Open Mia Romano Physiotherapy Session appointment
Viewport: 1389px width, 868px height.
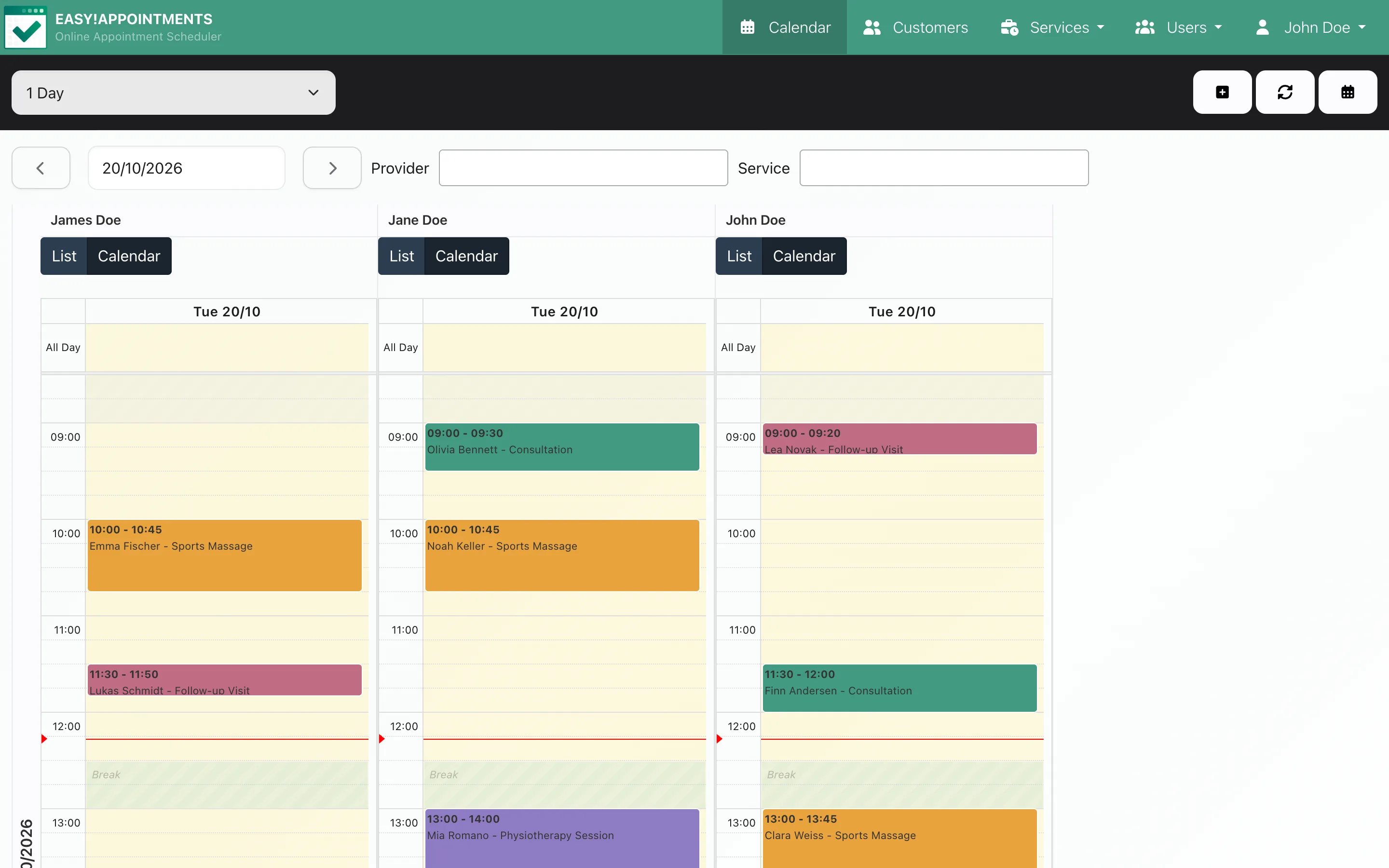pyautogui.click(x=562, y=838)
